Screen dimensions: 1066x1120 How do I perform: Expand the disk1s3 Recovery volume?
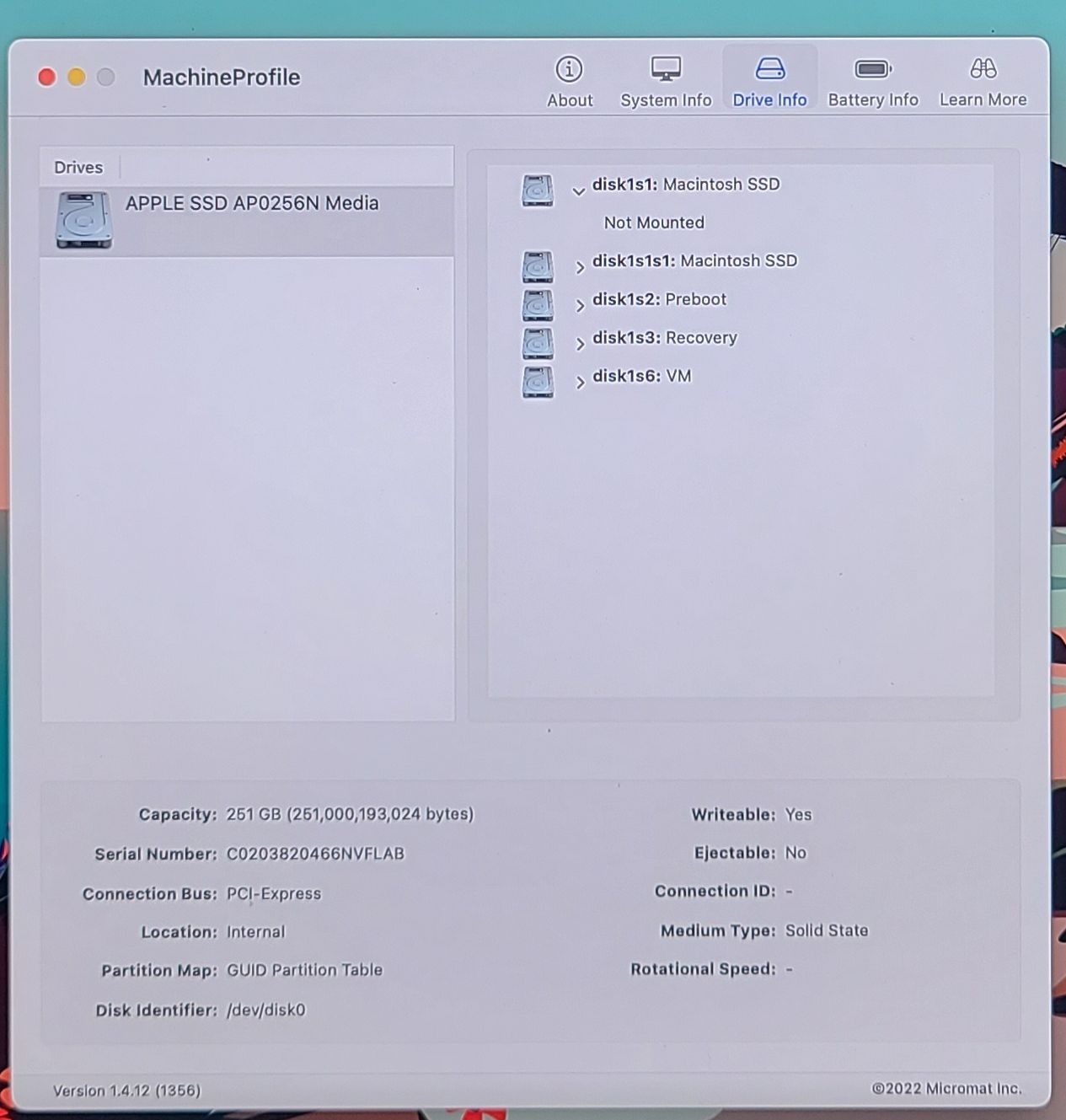(x=580, y=344)
